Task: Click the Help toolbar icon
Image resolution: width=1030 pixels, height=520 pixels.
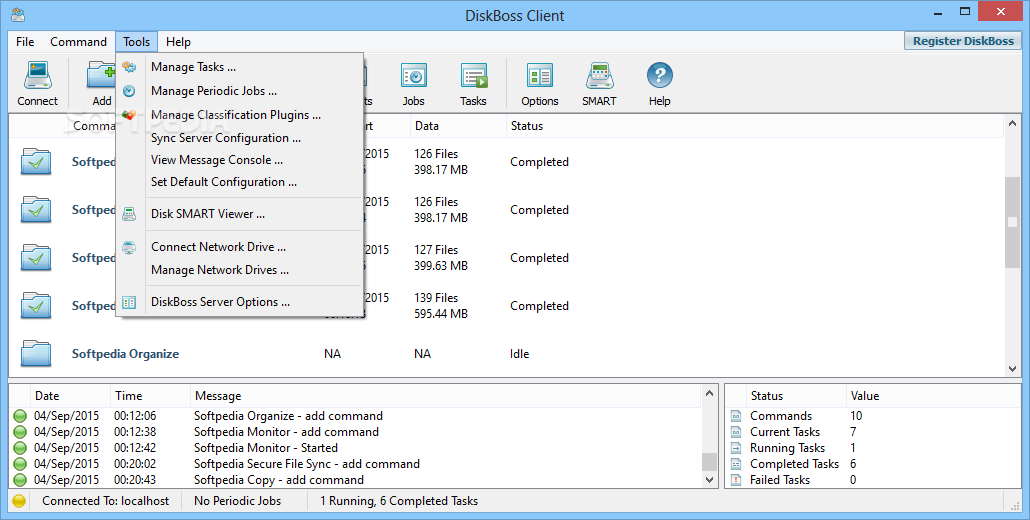Action: (660, 83)
